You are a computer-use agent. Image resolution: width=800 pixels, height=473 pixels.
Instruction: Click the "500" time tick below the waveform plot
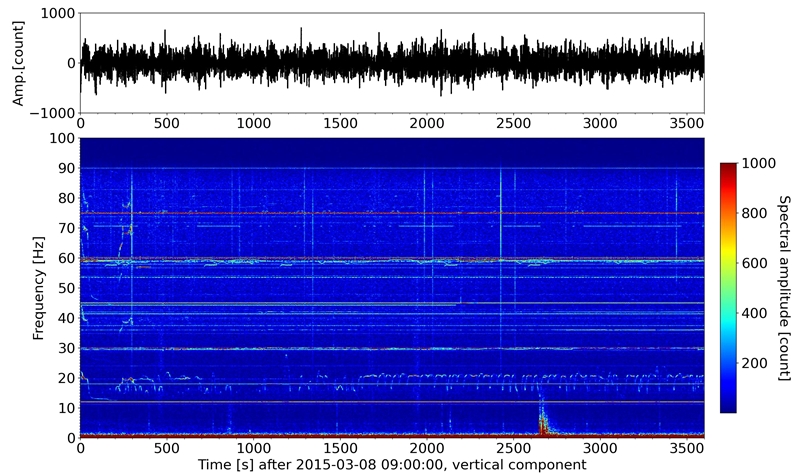(x=167, y=124)
